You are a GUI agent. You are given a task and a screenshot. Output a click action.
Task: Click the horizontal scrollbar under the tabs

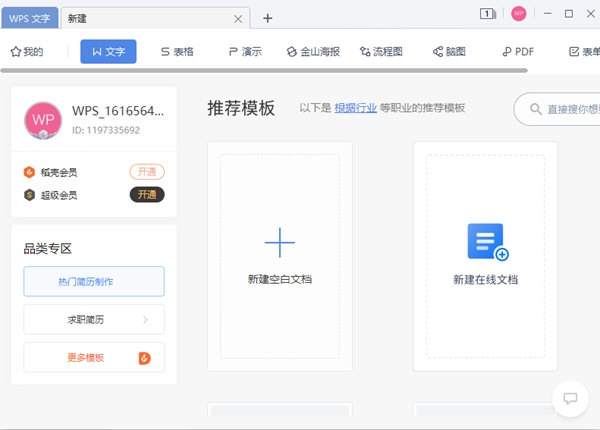[264, 70]
